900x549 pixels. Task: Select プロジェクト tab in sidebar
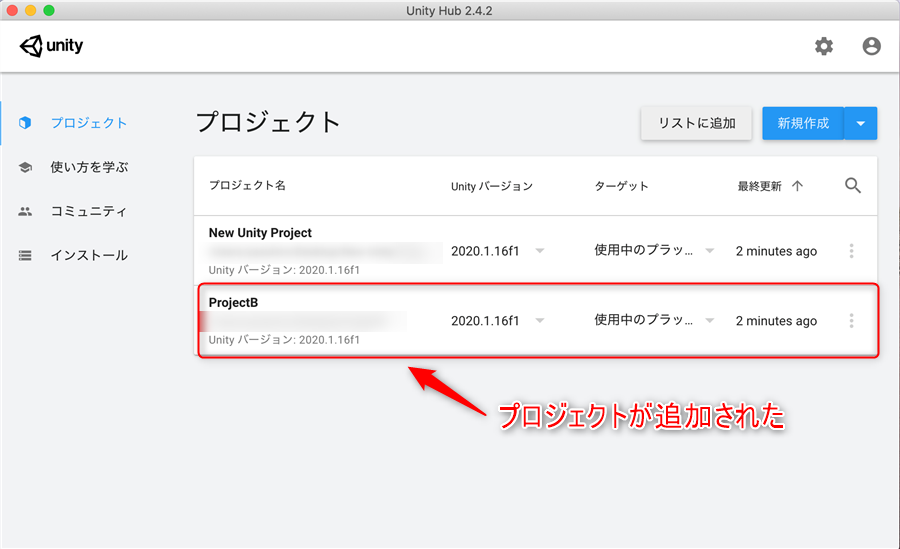click(89, 123)
